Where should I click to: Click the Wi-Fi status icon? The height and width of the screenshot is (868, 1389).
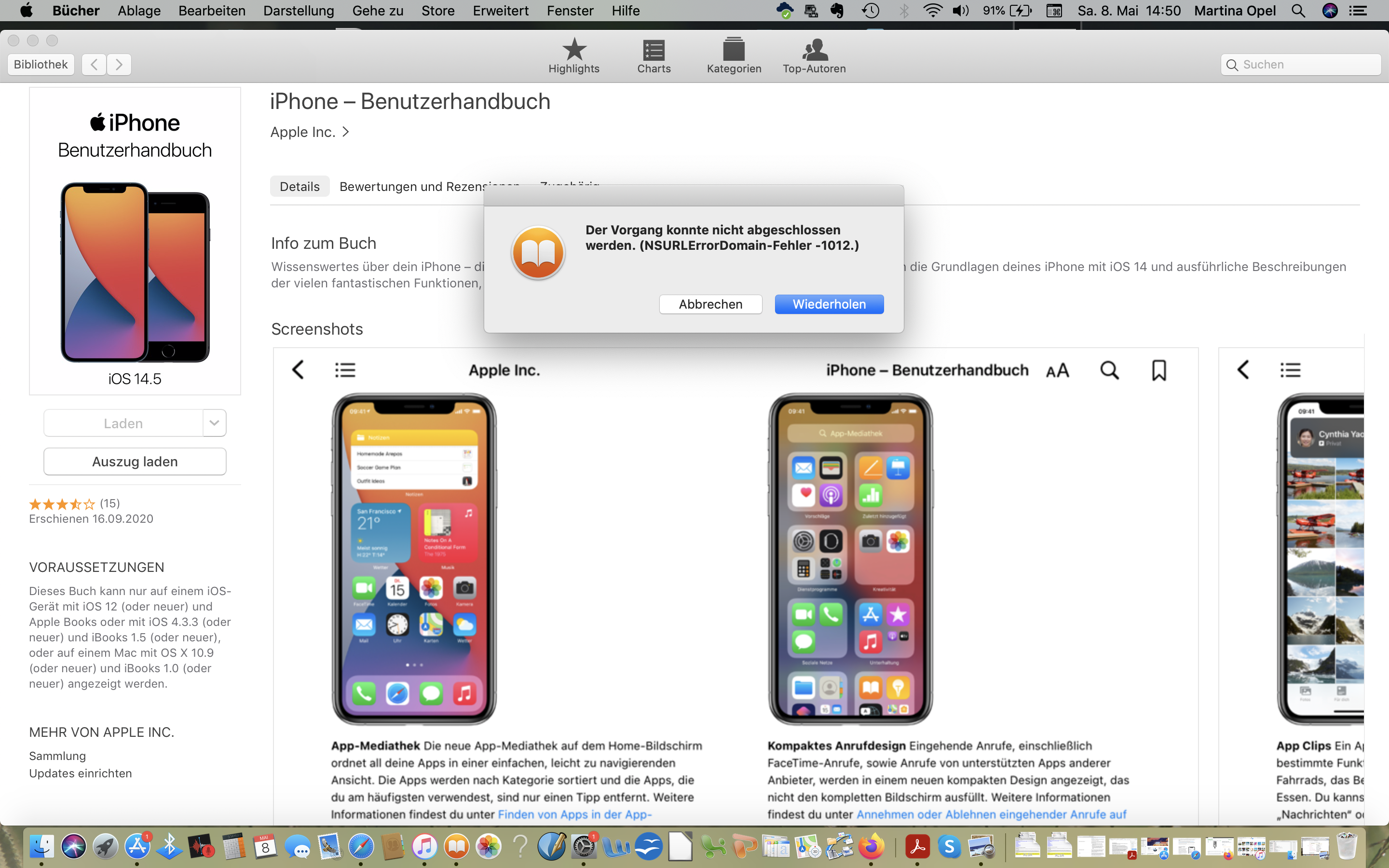click(932, 11)
